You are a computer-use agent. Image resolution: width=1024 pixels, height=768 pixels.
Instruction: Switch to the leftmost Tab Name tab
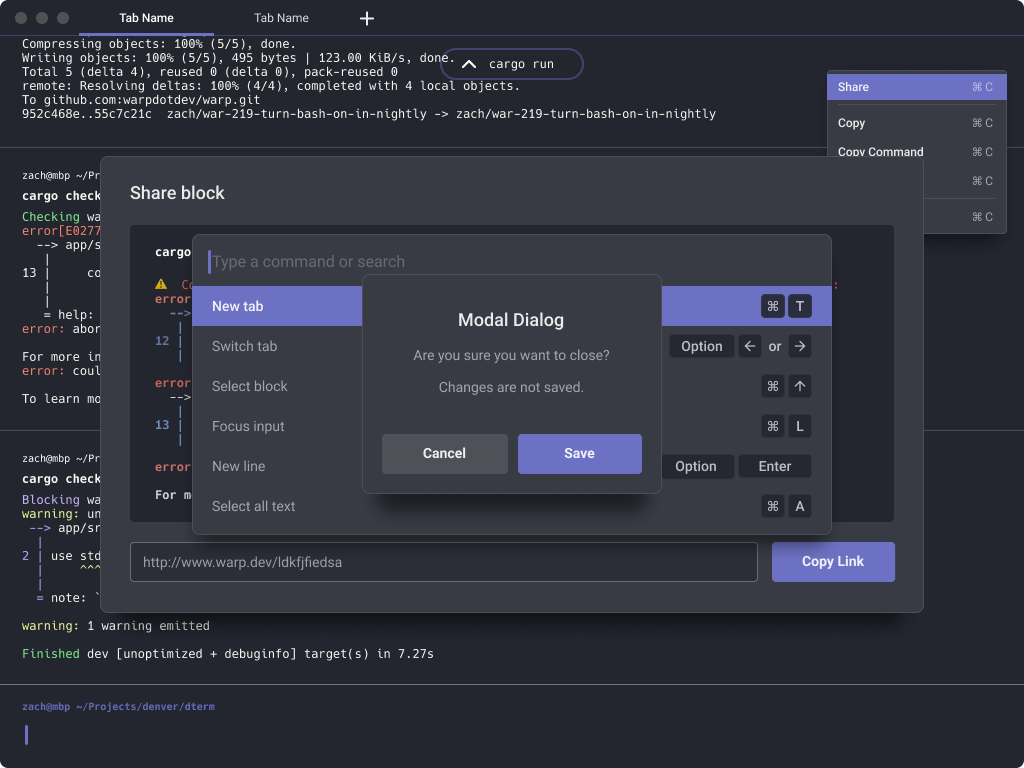[x=146, y=18]
